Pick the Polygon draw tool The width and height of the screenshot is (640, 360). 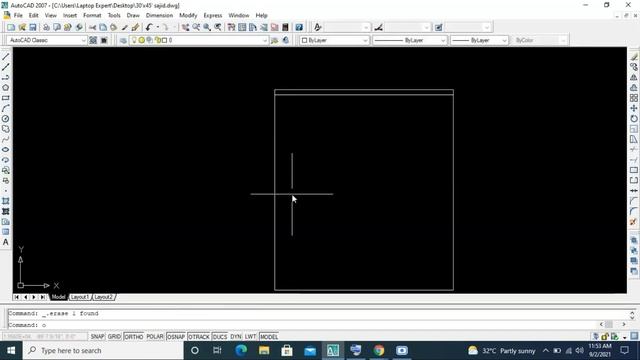click(x=6, y=88)
